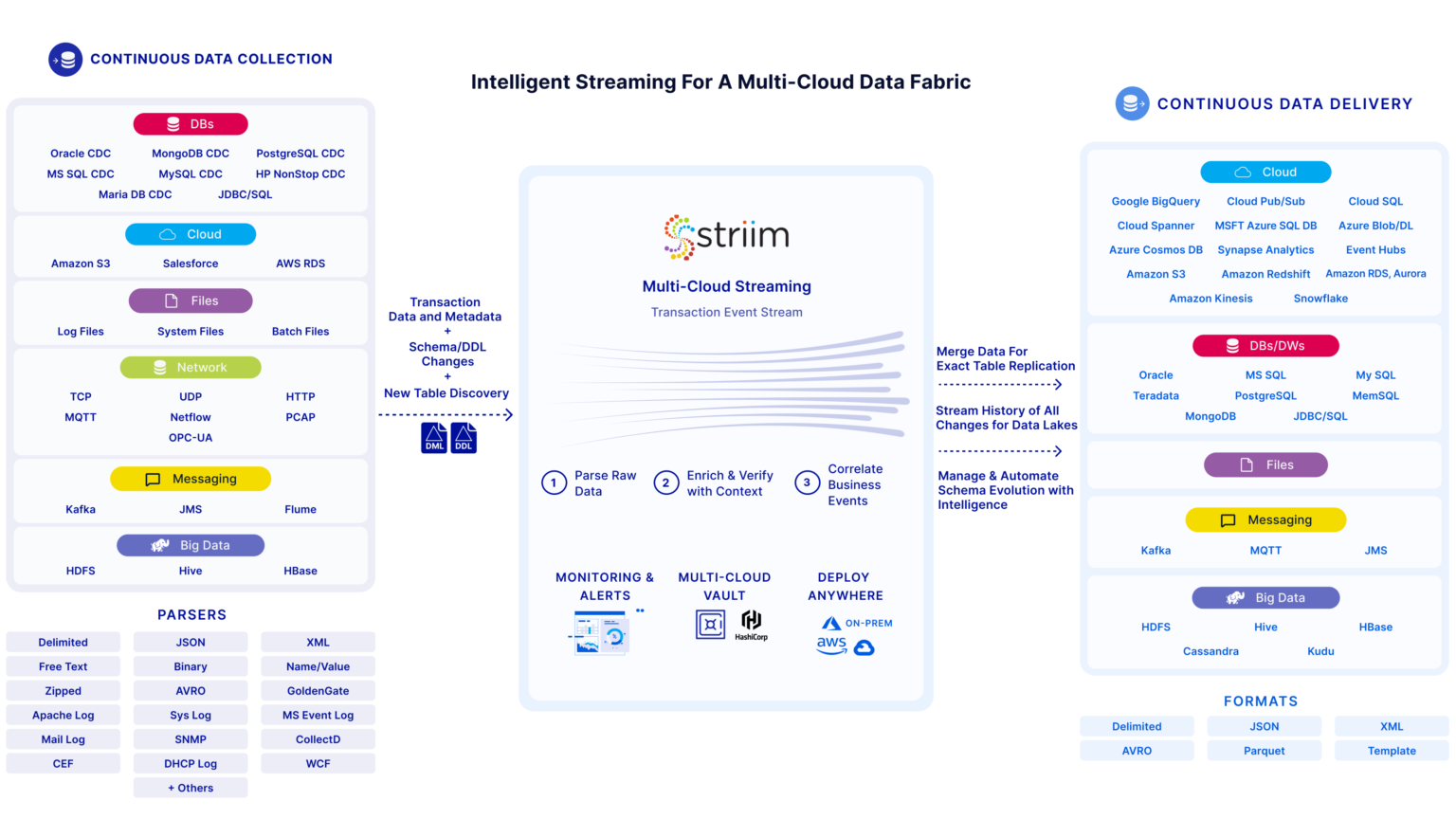This screenshot has height=819, width=1456.
Task: Click the OPC-UA network source
Action: point(191,438)
